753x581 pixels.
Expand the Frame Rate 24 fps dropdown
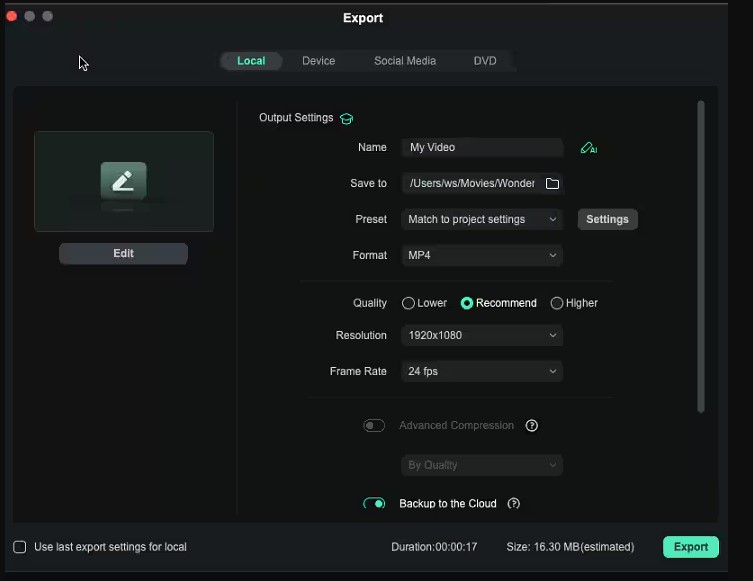click(x=482, y=371)
